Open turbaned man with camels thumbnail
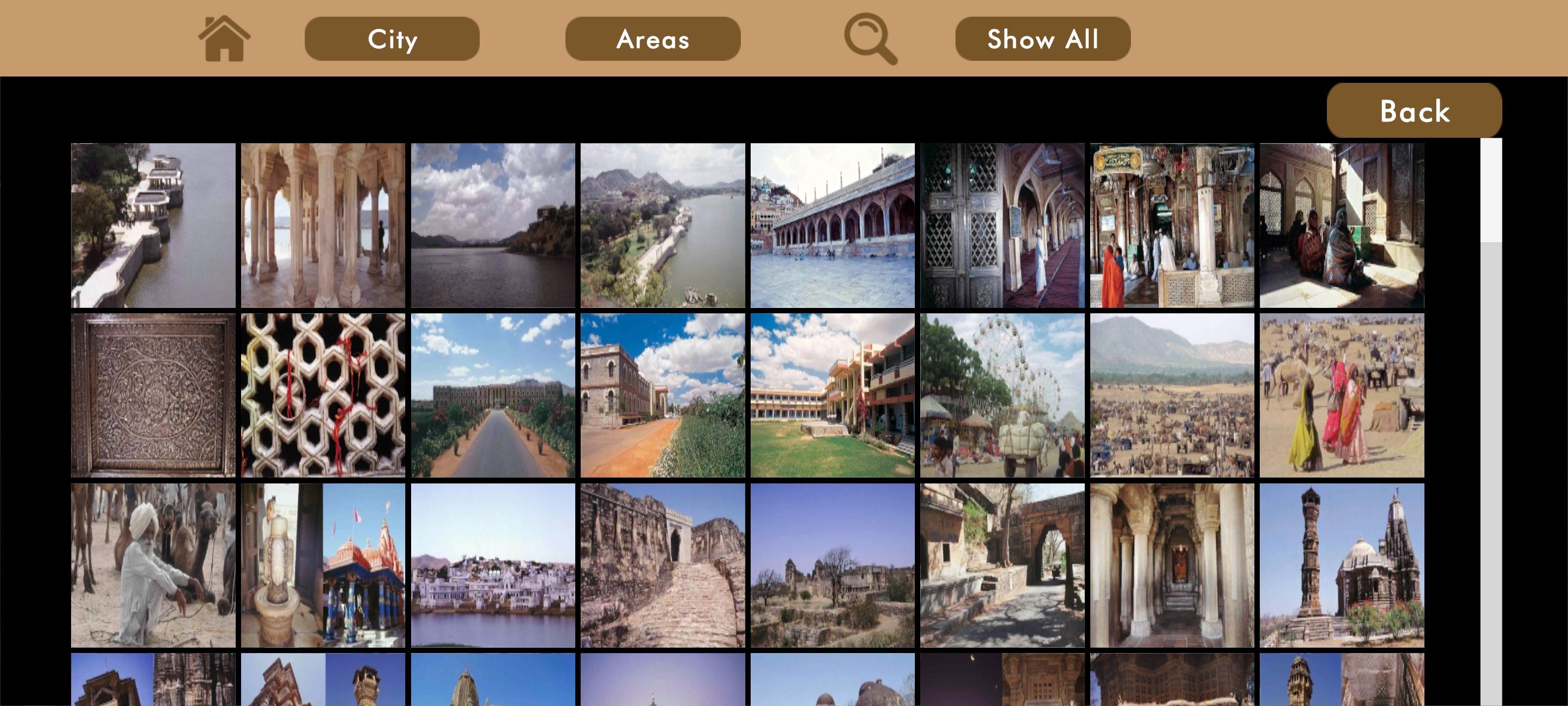 pos(153,565)
